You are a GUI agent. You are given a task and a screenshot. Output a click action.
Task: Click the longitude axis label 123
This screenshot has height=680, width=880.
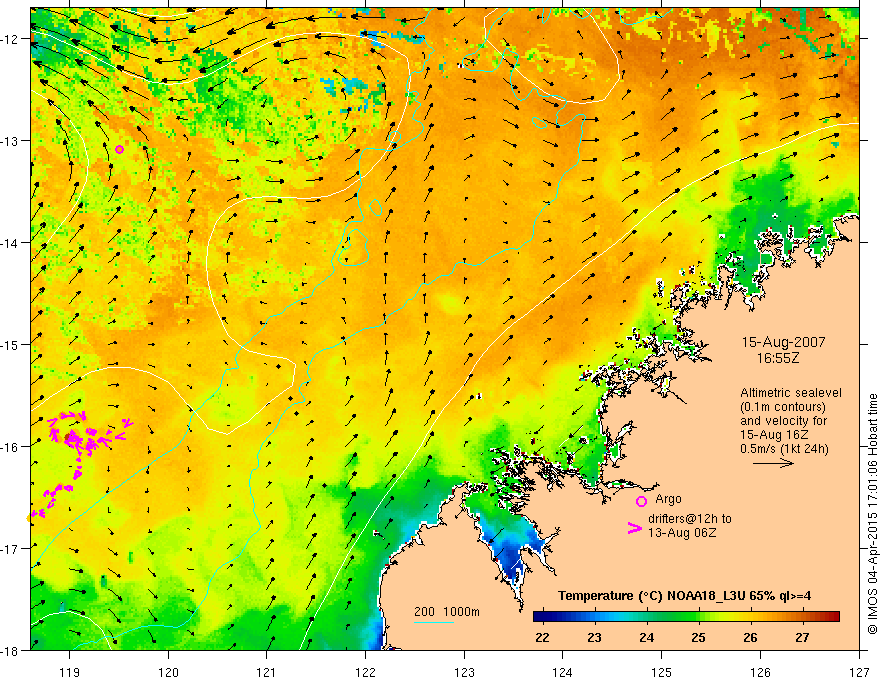[x=464, y=672]
